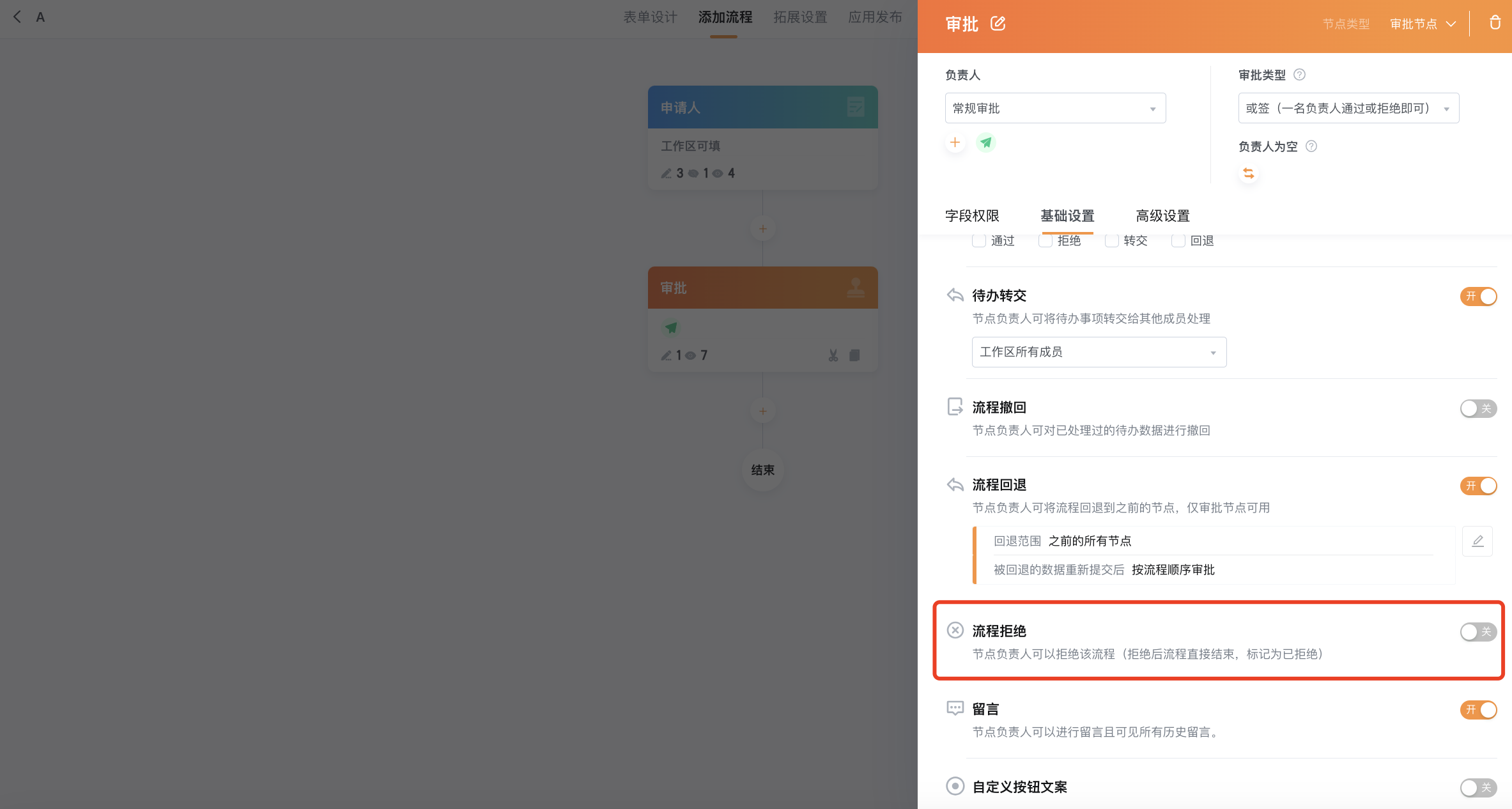Click the back arrow in the top bar
Image resolution: width=1512 pixels, height=809 pixels.
pos(17,17)
